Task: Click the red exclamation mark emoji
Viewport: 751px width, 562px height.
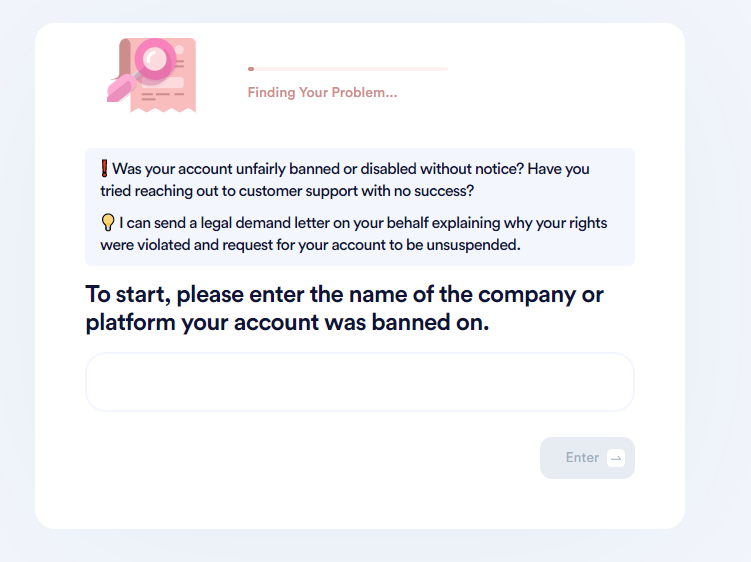Action: [104, 169]
